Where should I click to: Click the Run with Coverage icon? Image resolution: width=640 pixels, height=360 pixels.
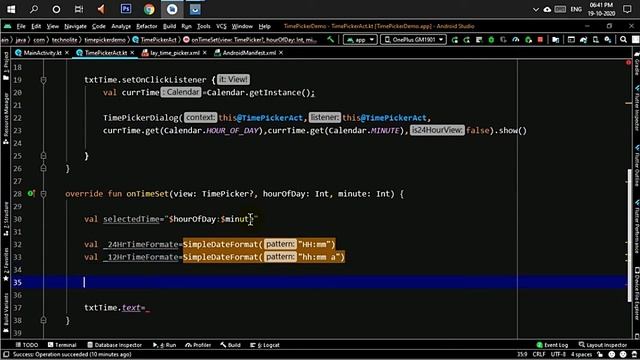coord(504,40)
